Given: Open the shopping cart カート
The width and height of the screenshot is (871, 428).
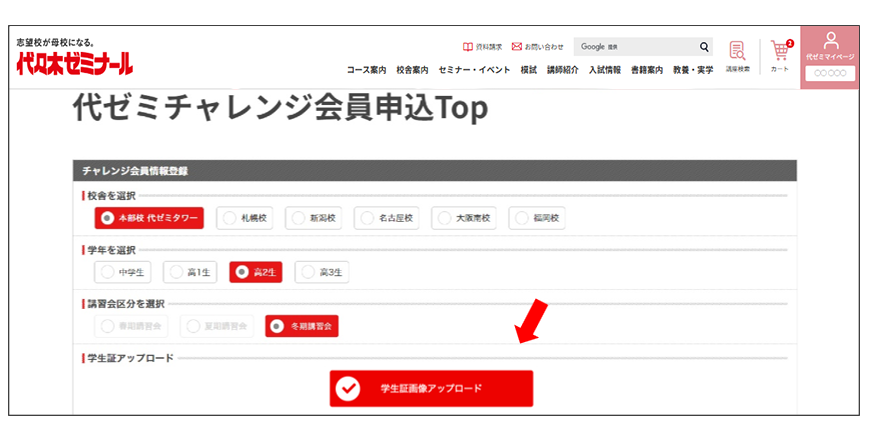Looking at the screenshot, I should pyautogui.click(x=780, y=55).
